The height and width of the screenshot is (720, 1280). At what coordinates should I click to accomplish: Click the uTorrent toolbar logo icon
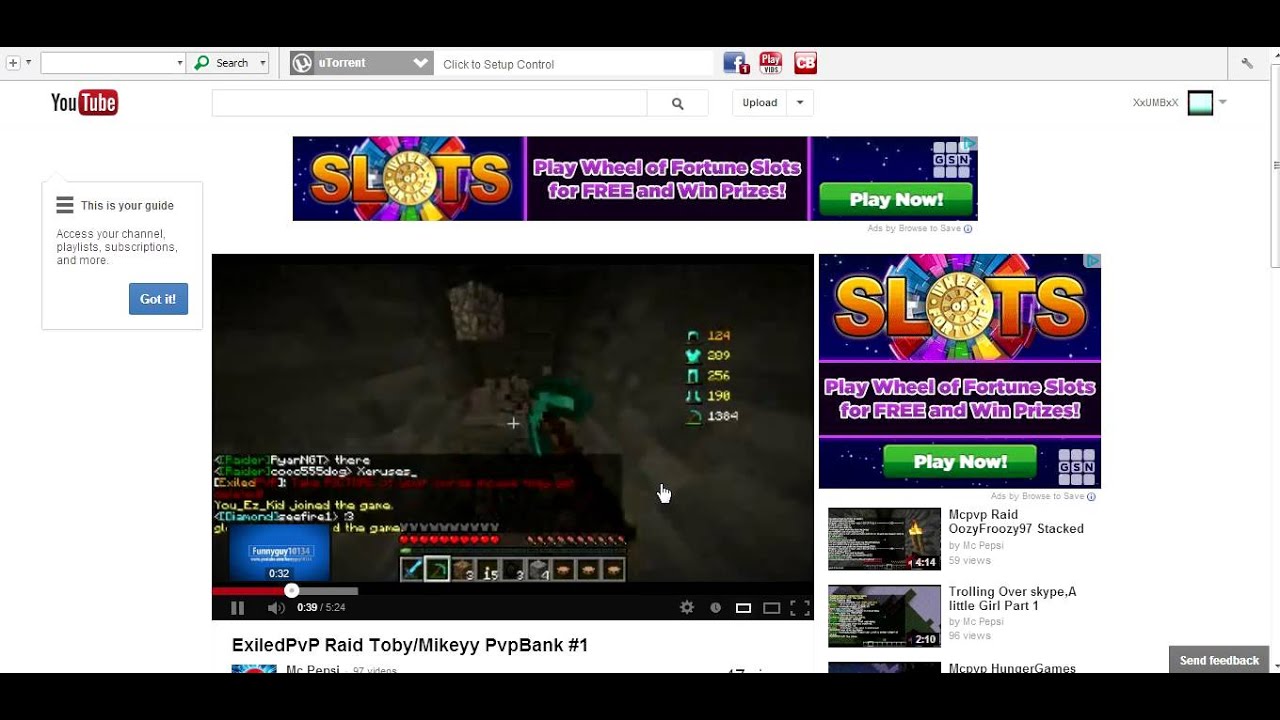tap(302, 63)
